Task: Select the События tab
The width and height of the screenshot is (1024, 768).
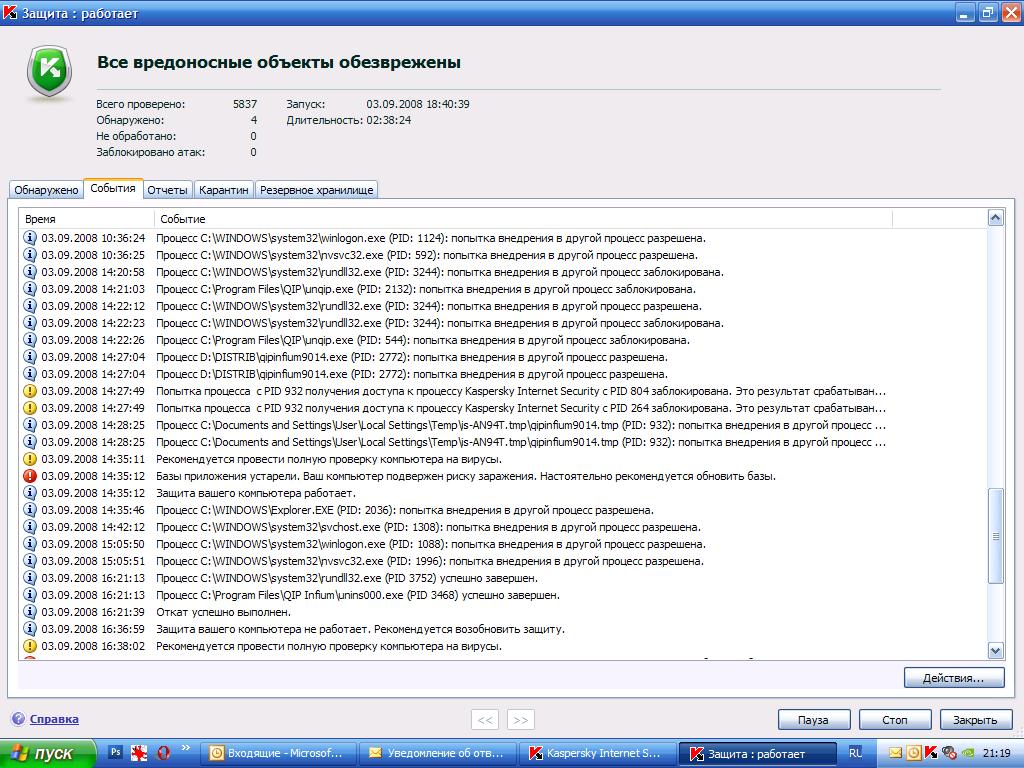Action: tap(113, 188)
